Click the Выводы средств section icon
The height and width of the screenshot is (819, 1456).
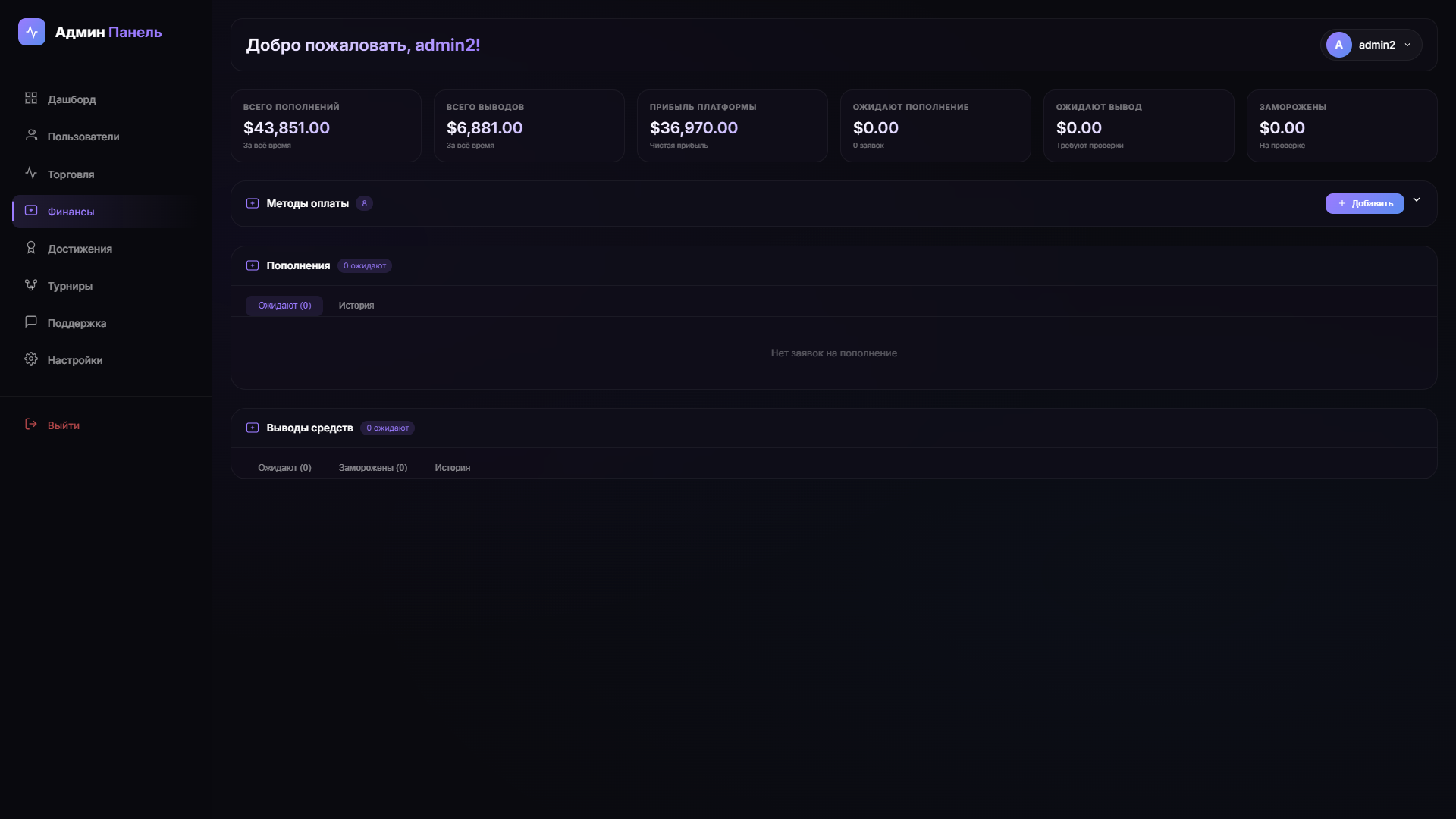253,428
